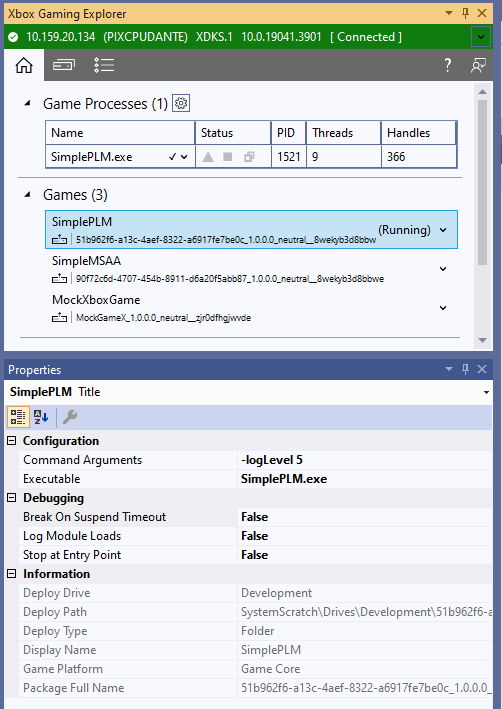Select the MockXboxGame game entry
Viewport: 502px width, 709px height.
pos(251,307)
